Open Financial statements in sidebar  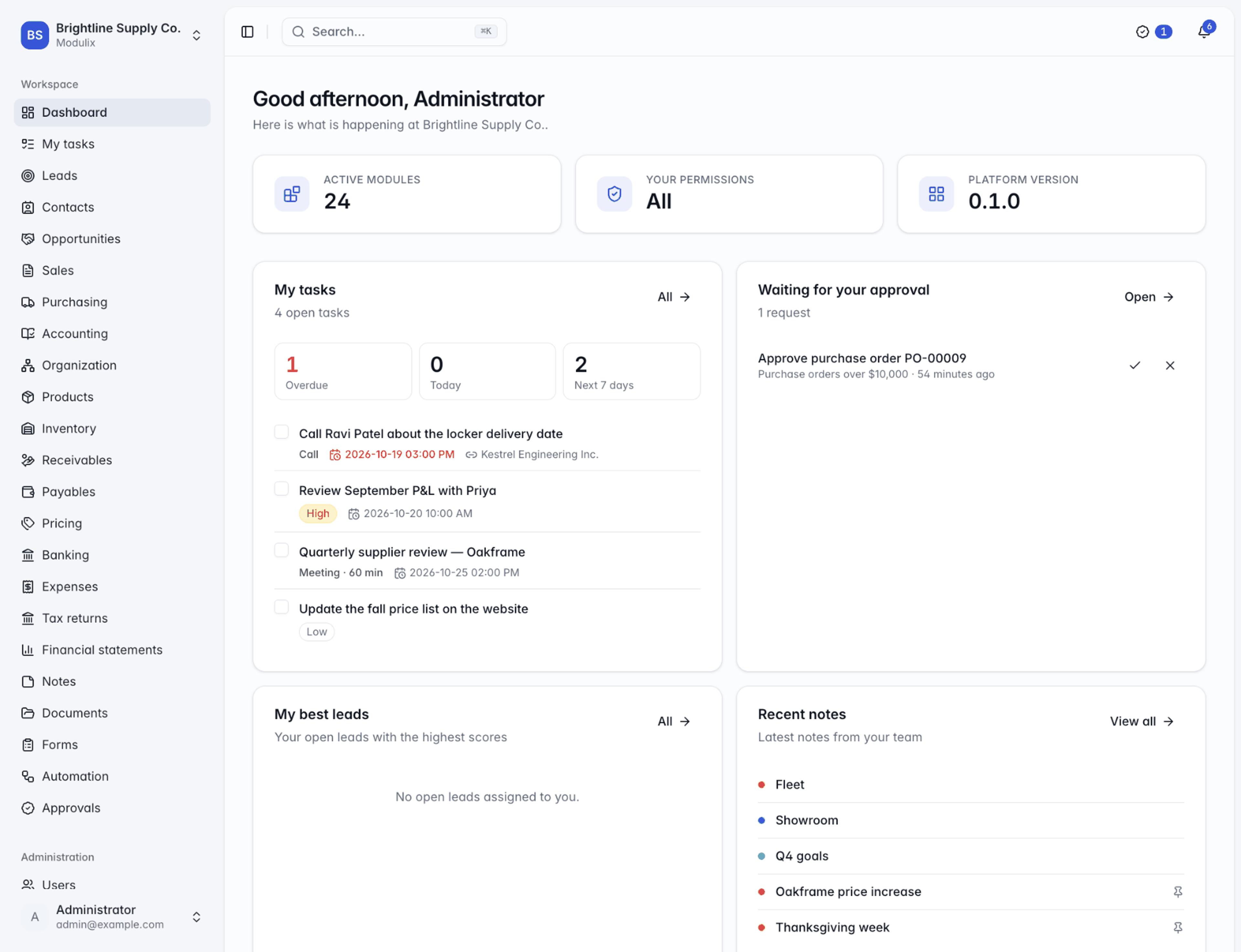pos(112,650)
